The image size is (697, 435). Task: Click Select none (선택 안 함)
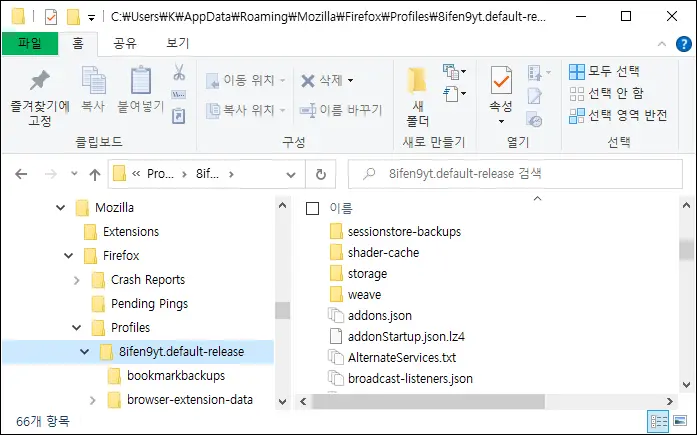tap(606, 93)
